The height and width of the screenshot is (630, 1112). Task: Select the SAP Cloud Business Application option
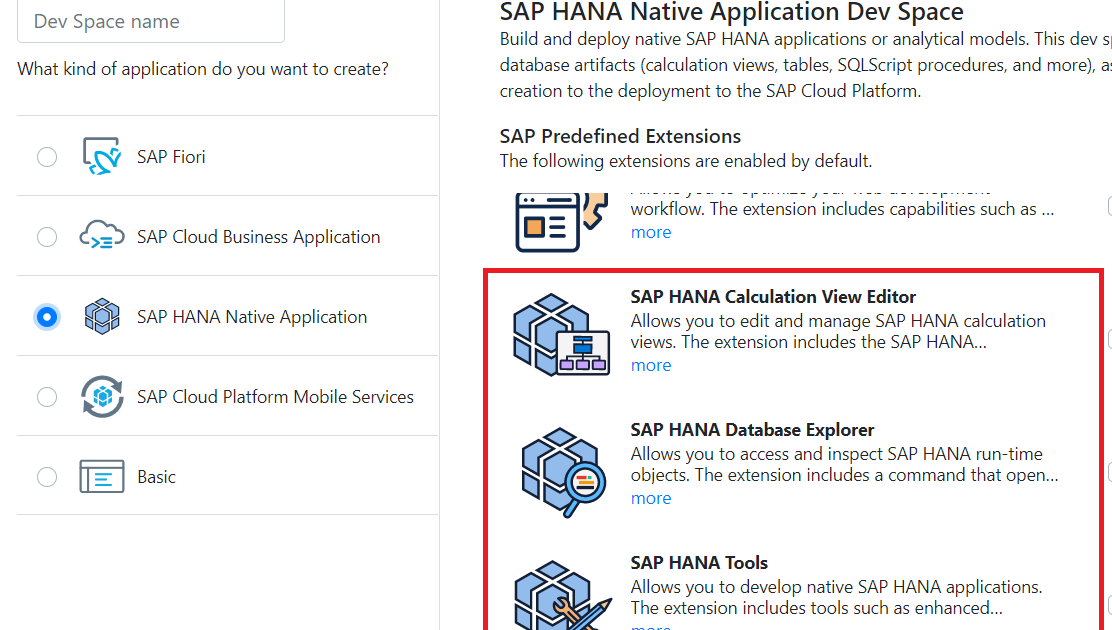coord(47,237)
